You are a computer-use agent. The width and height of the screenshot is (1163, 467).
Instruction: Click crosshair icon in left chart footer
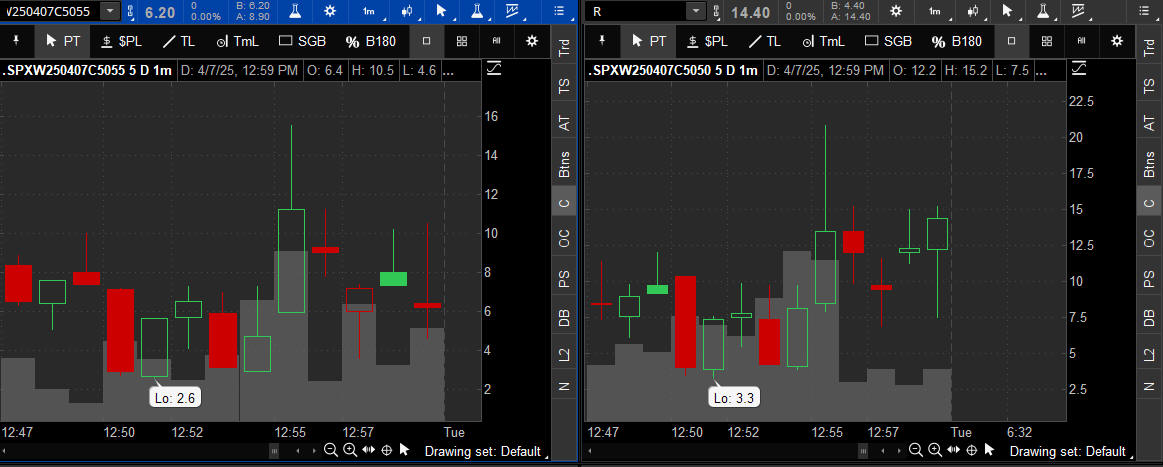[386, 450]
